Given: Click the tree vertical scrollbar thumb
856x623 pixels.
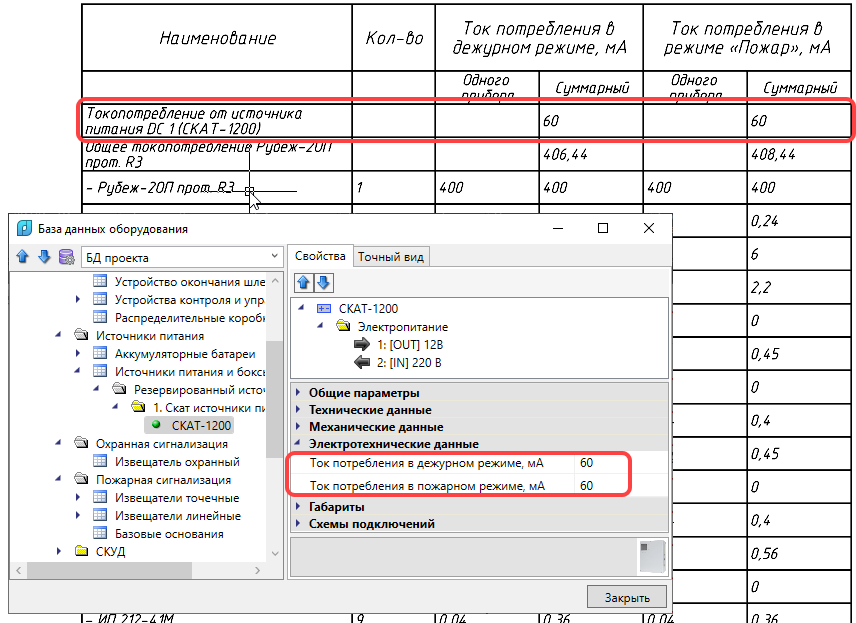Looking at the screenshot, I should [x=275, y=400].
